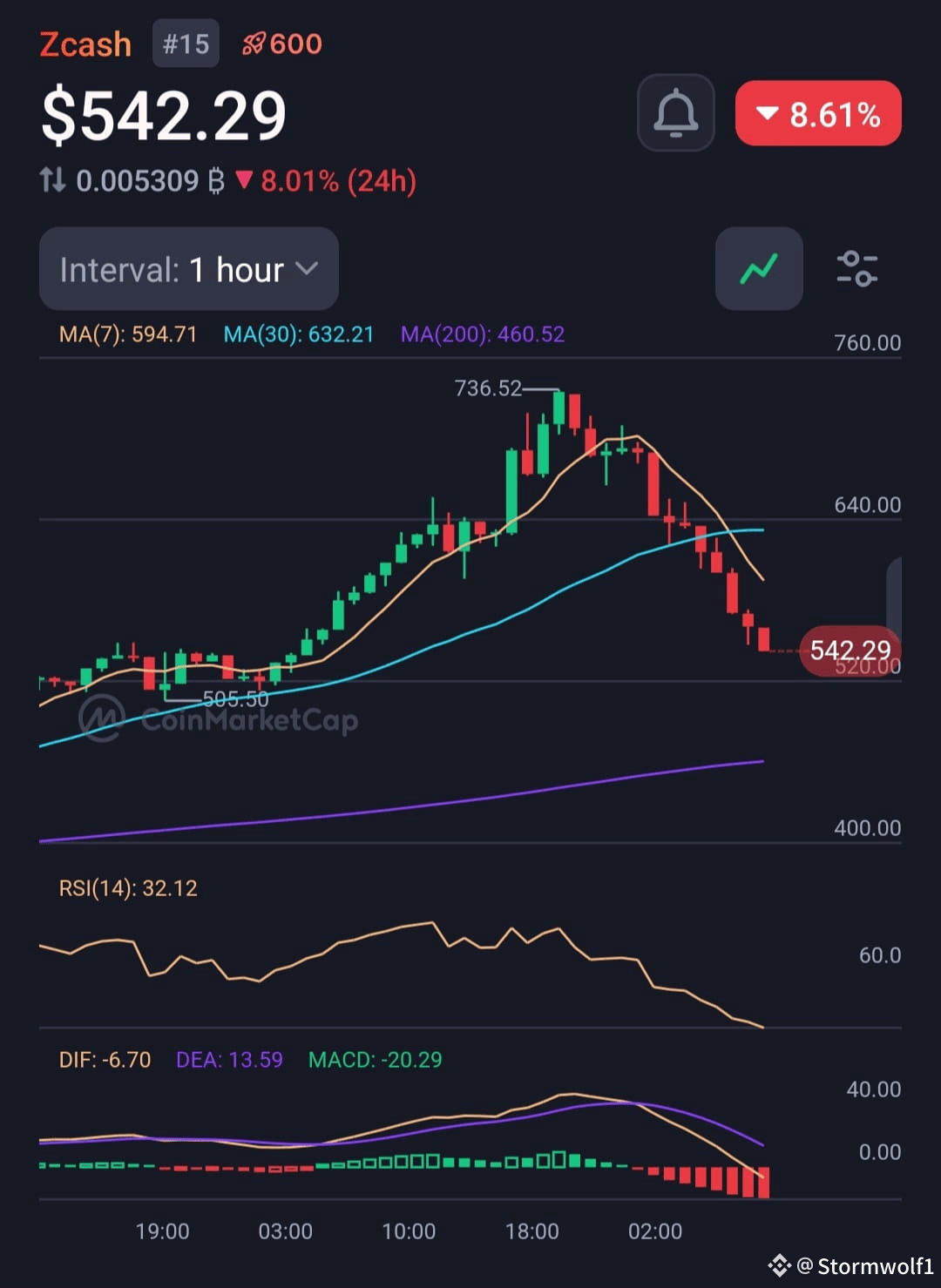Viewport: 941px width, 1288px height.
Task: Tap the 505.50 low price marker
Action: (x=235, y=699)
